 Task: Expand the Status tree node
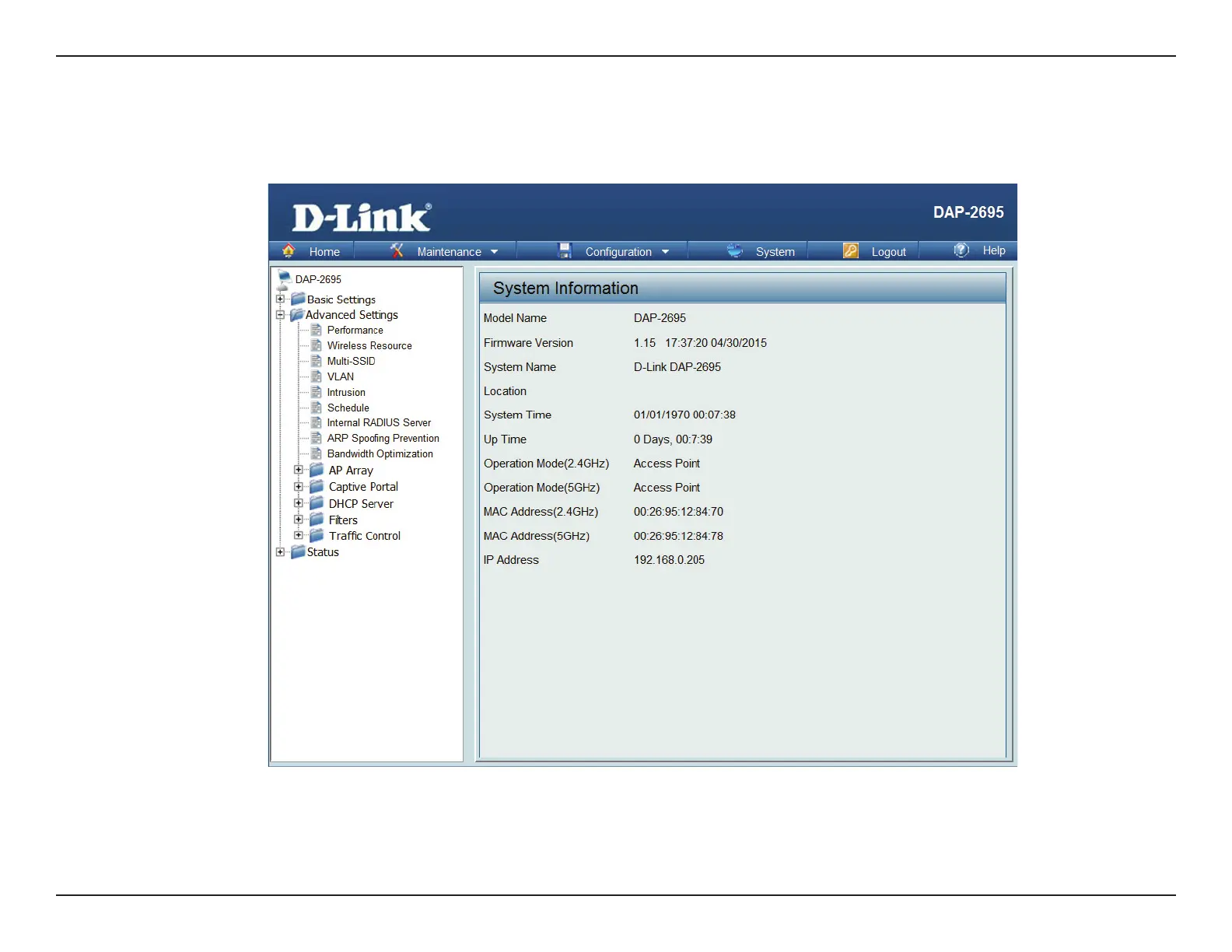(280, 552)
